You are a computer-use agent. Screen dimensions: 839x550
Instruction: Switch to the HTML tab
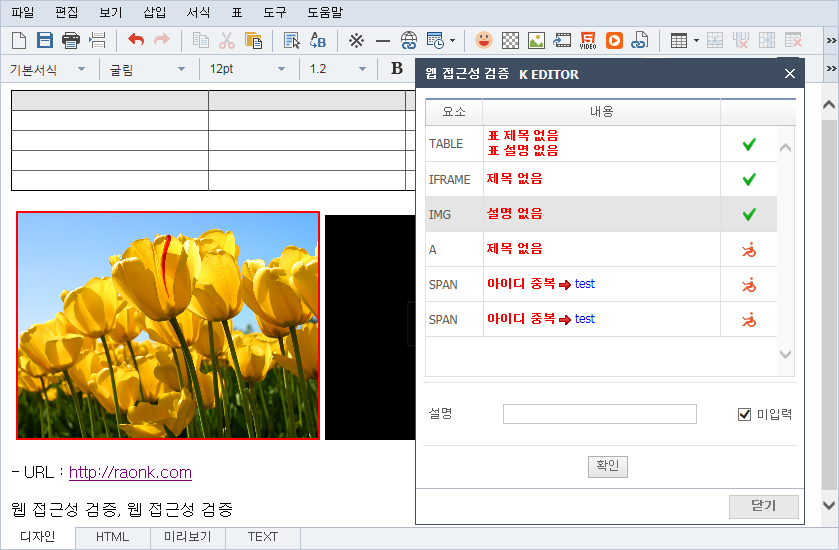tap(113, 537)
